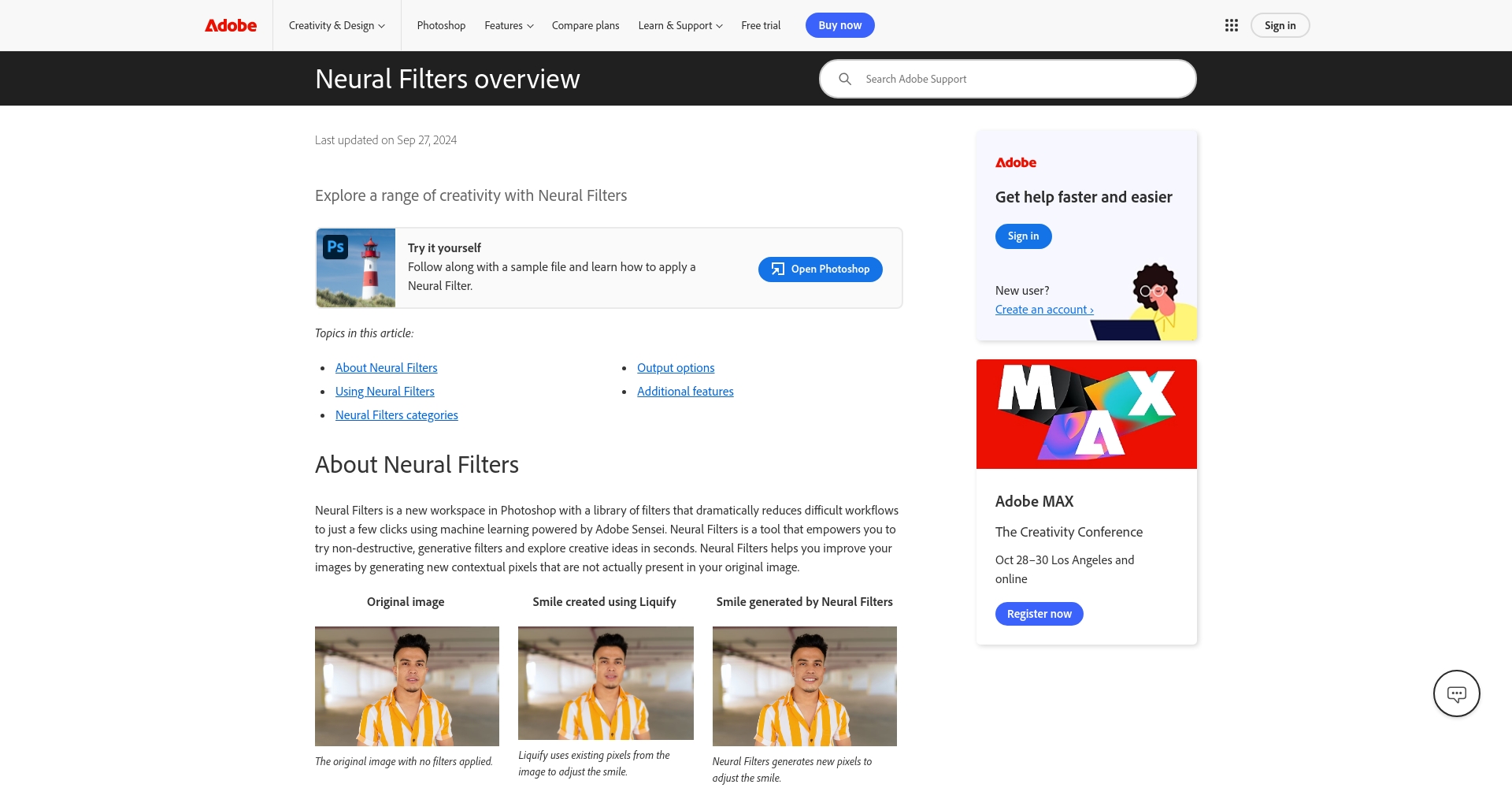This screenshot has width=1512, height=788.
Task: Open the Photoshop nav item
Action: point(441,25)
